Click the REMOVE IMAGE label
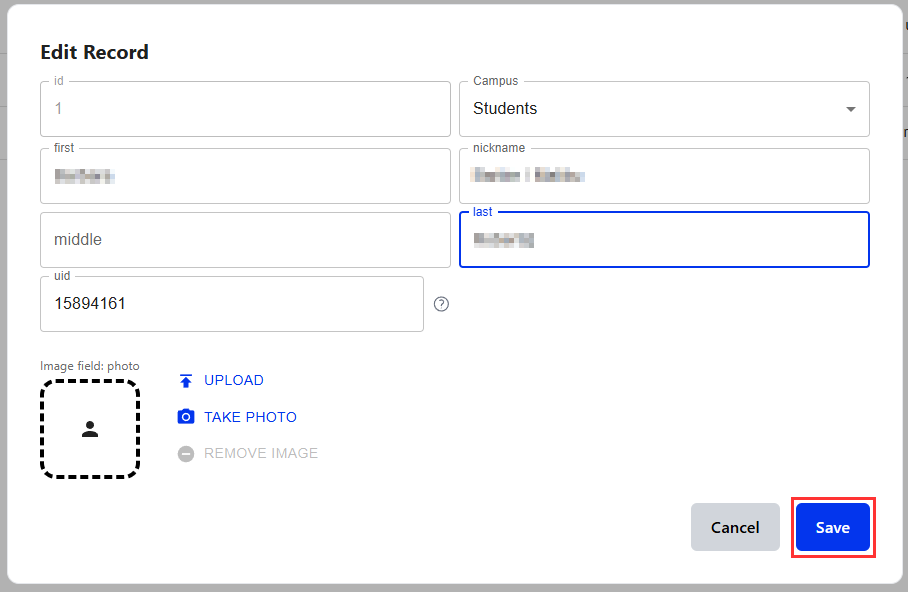Screen dimensions: 908x592 (261, 454)
